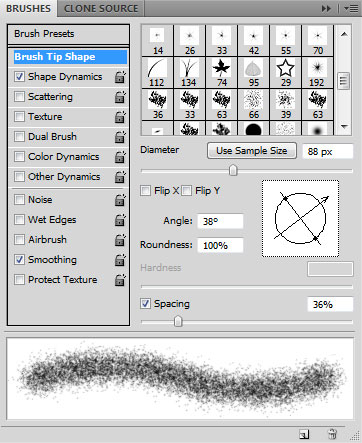Turn on the Airbrush option
Image resolution: width=362 pixels, height=443 pixels.
[x=19, y=240]
